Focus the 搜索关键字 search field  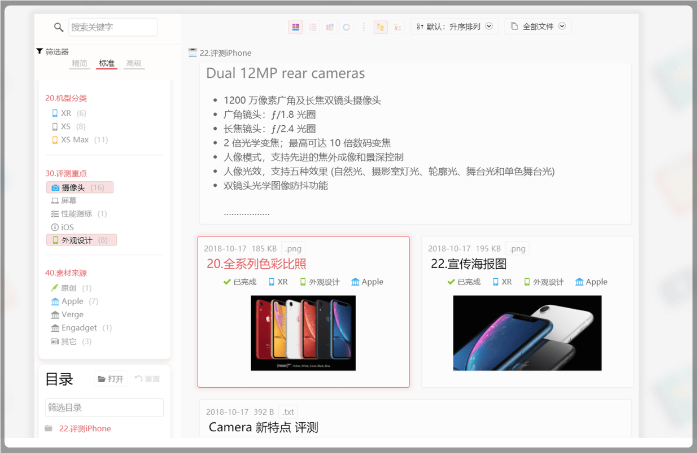tap(113, 27)
